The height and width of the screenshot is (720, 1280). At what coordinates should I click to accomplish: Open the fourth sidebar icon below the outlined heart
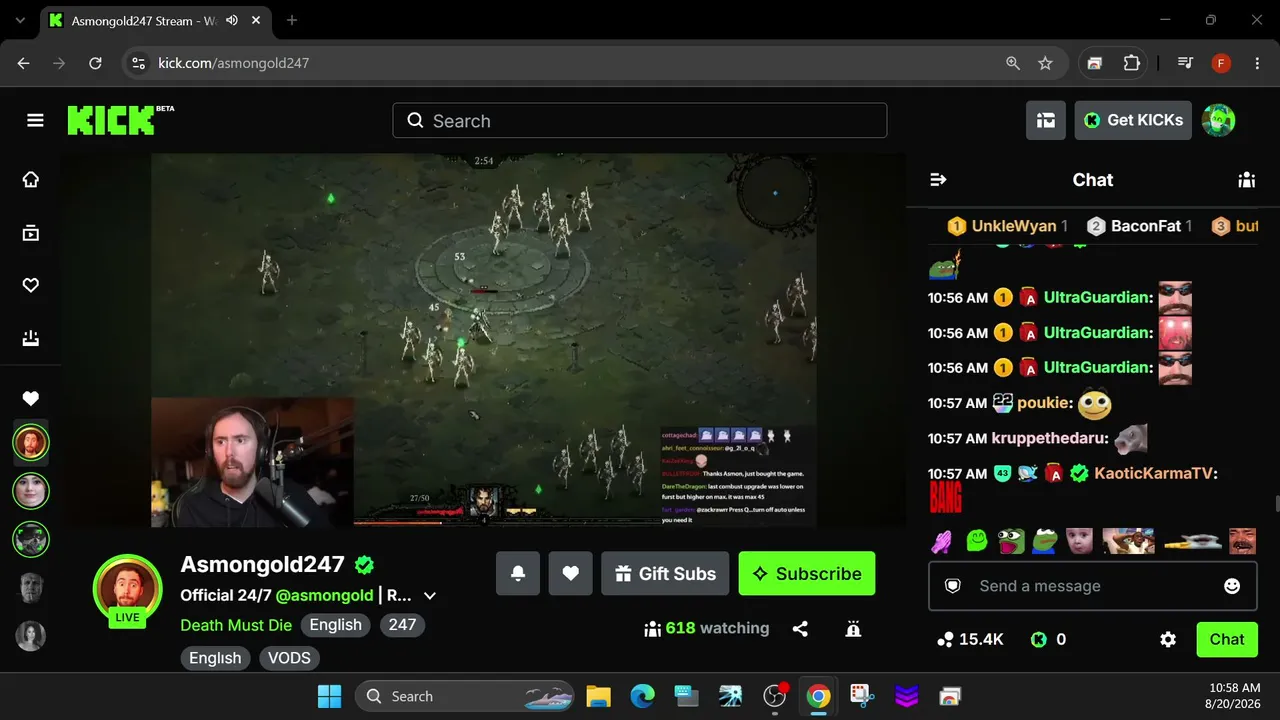click(x=31, y=338)
